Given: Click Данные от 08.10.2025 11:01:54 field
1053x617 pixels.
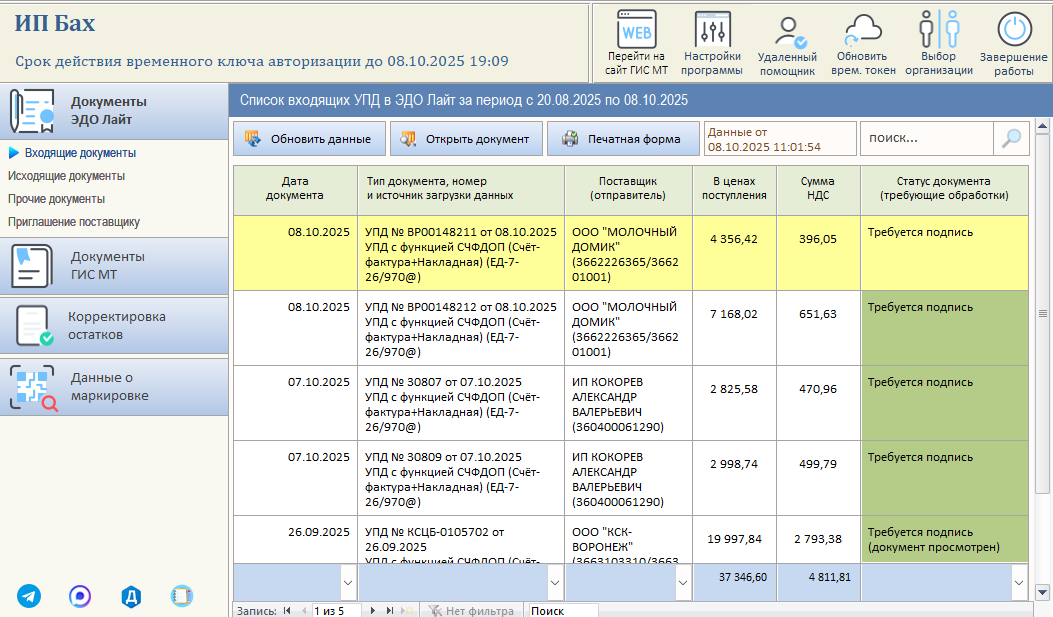Looking at the screenshot, I should pos(780,139).
